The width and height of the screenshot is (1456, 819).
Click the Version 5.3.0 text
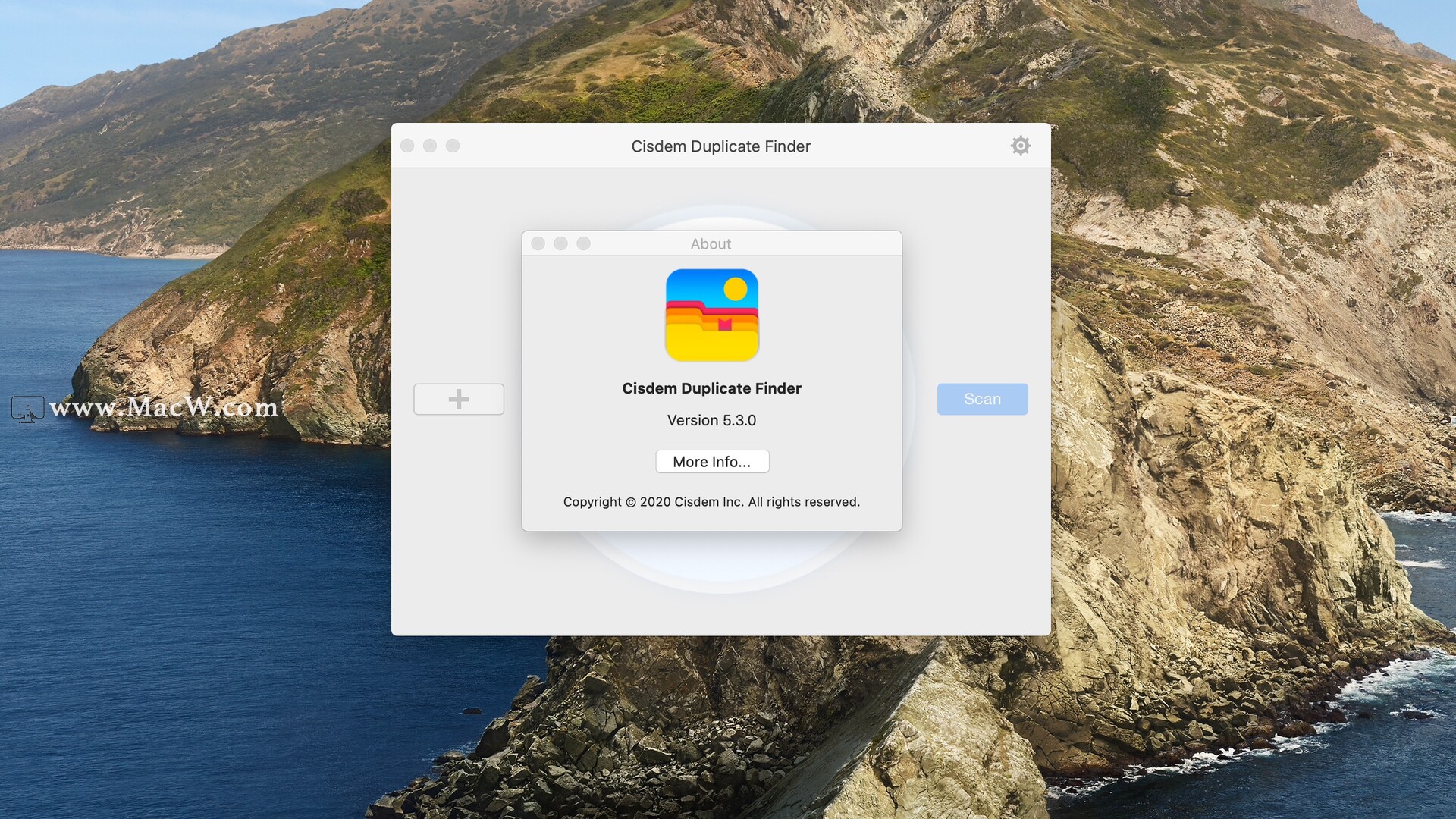(x=711, y=420)
